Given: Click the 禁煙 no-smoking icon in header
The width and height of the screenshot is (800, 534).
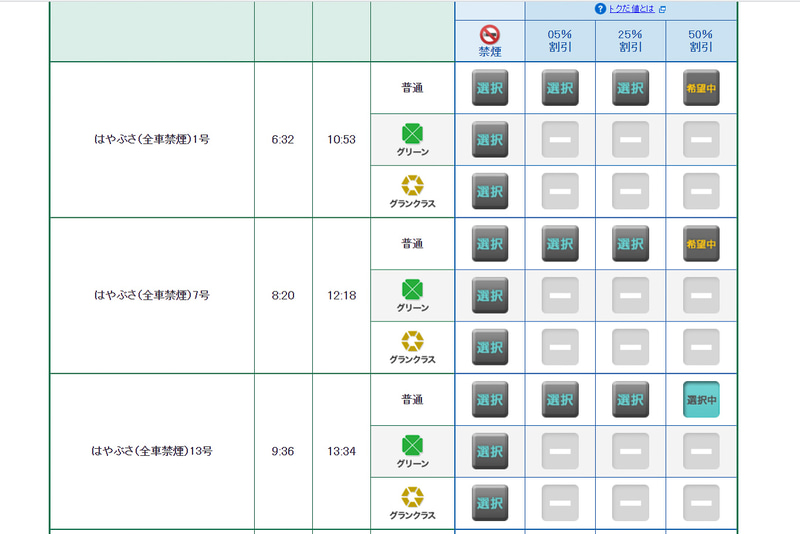Looking at the screenshot, I should click(x=490, y=34).
